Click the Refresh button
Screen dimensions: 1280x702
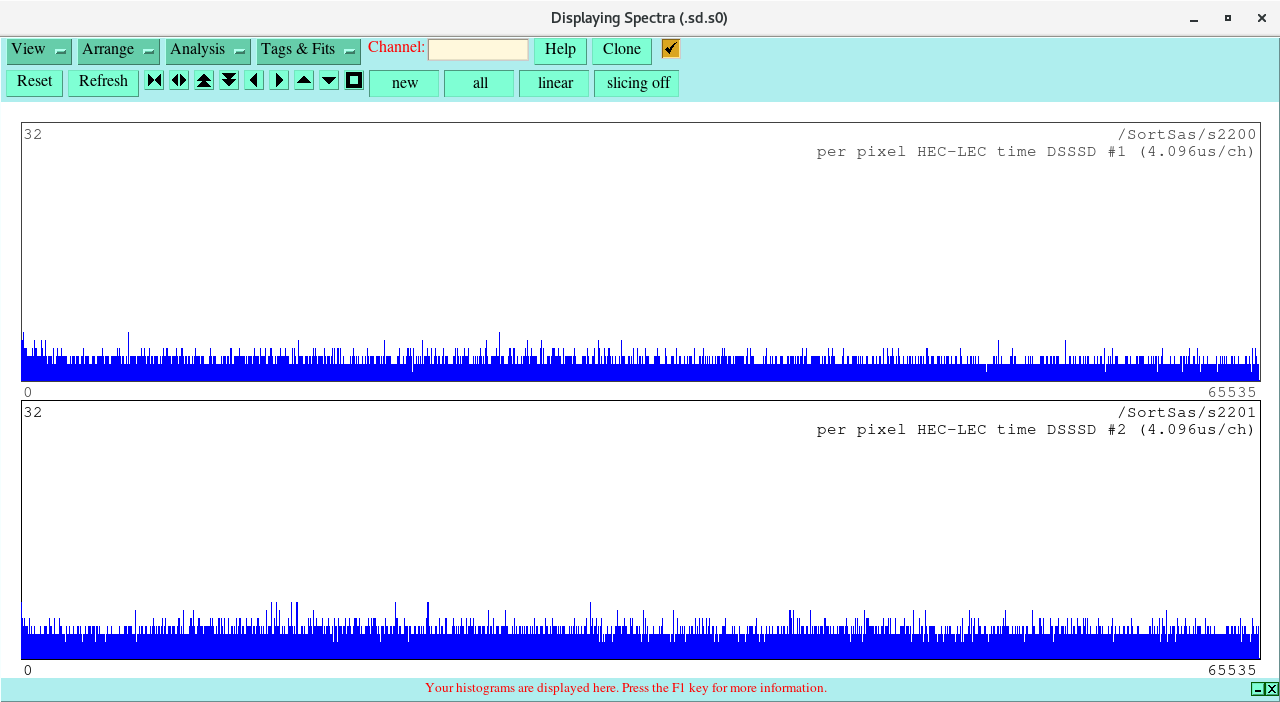point(103,82)
